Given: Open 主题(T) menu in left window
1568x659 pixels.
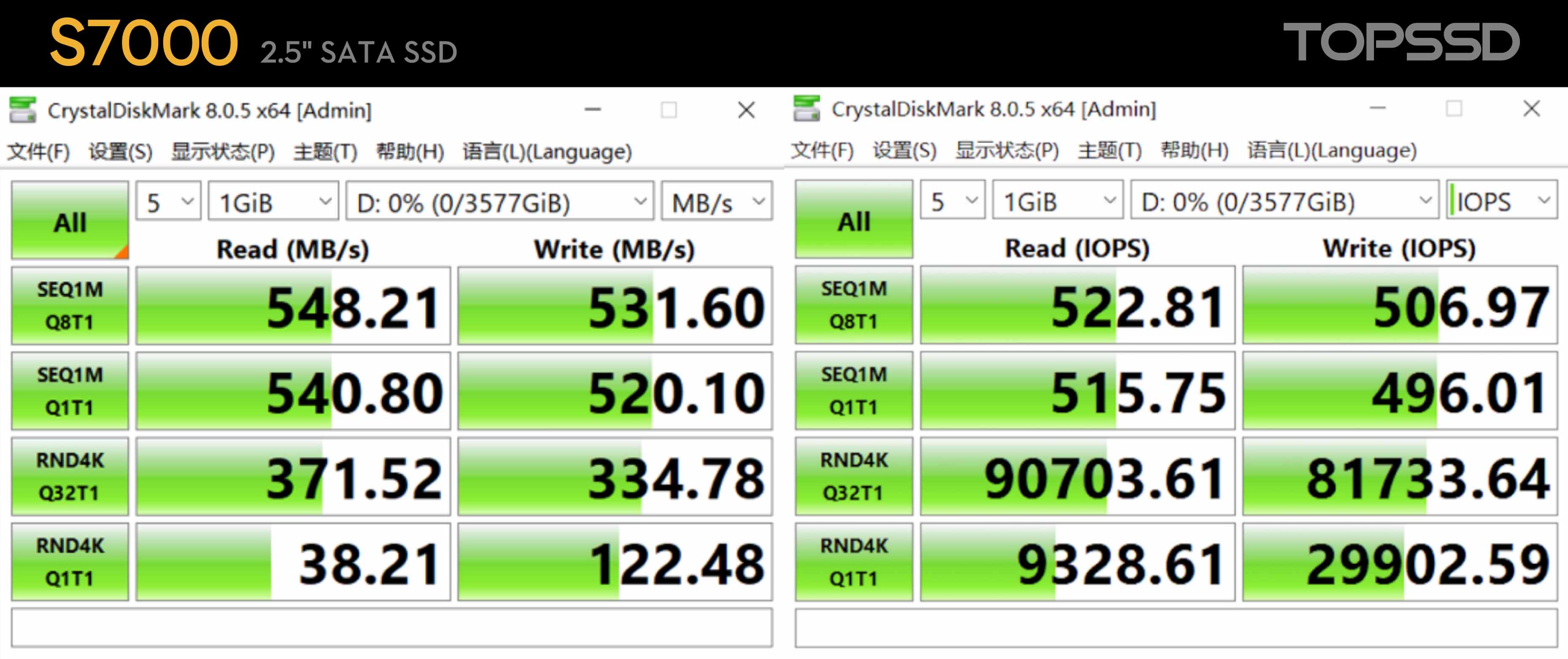Looking at the screenshot, I should tap(325, 151).
